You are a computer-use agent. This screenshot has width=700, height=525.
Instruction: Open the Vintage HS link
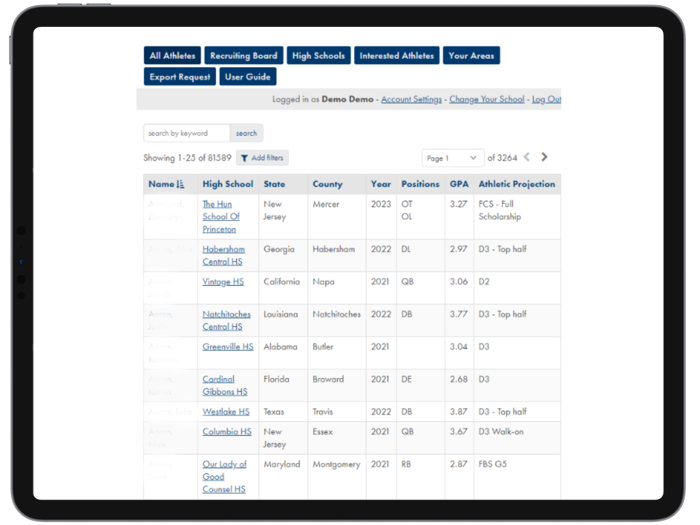click(x=223, y=282)
